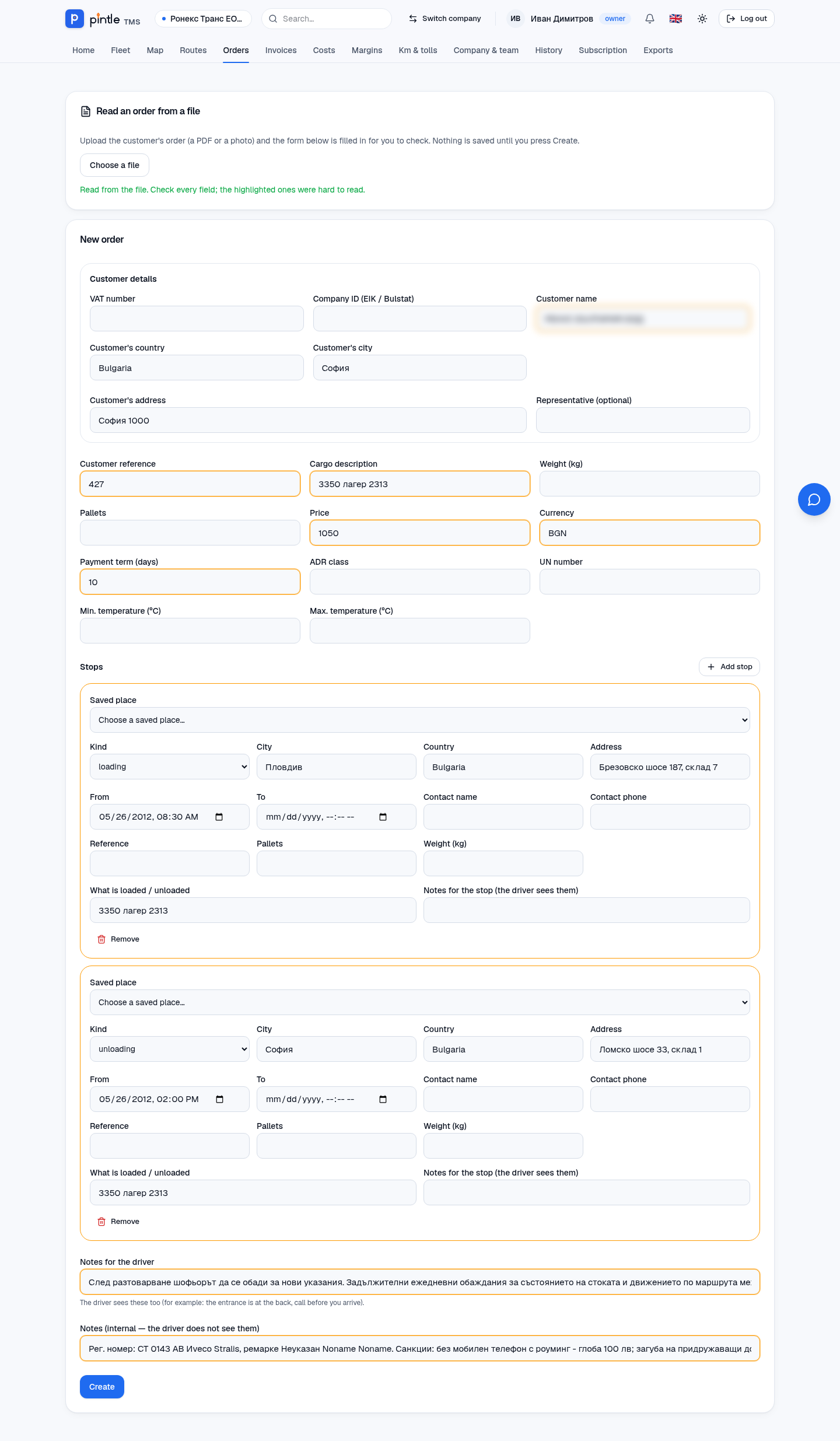Edit the Price field 1050

click(420, 533)
